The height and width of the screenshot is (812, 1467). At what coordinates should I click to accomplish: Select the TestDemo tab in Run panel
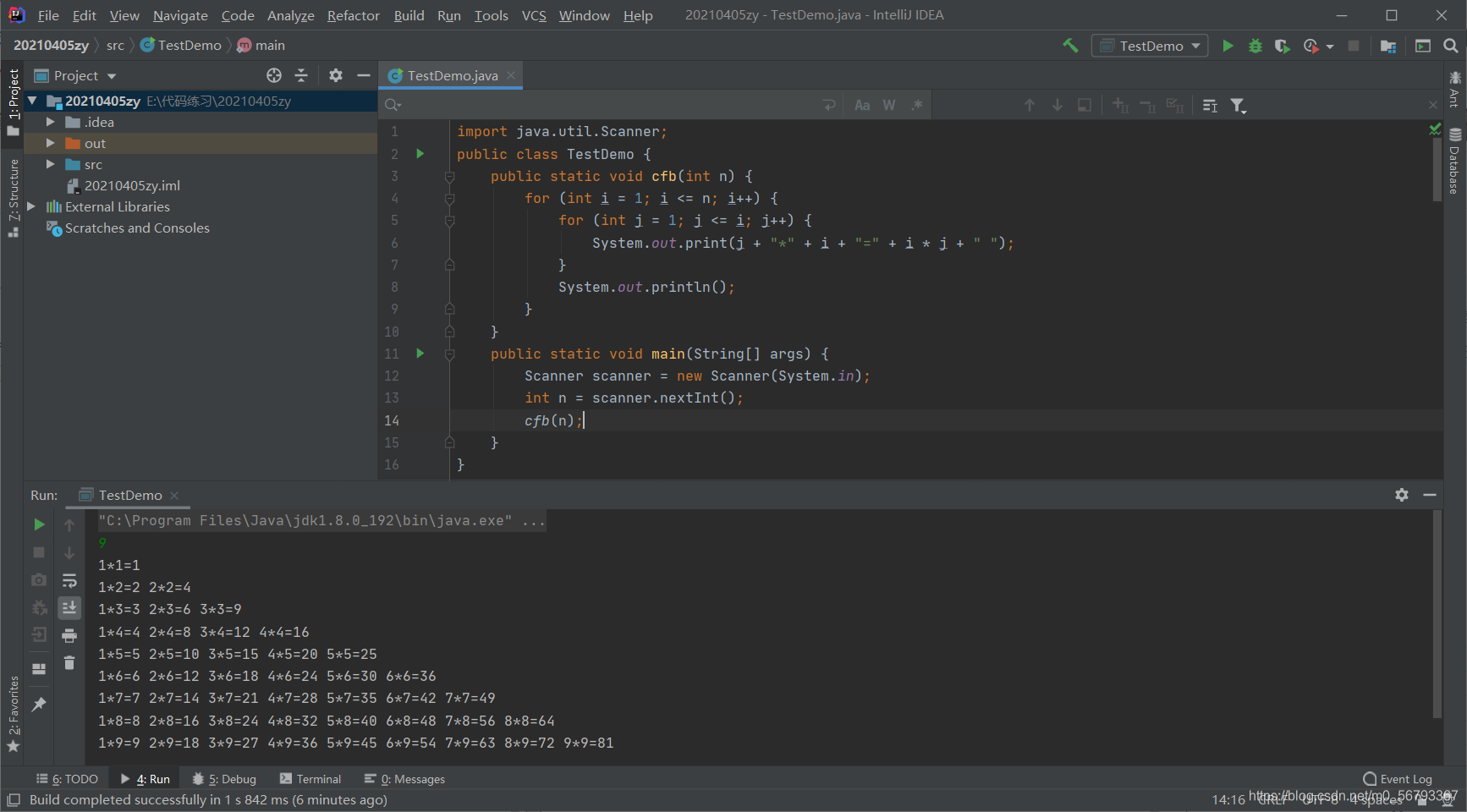tap(129, 495)
